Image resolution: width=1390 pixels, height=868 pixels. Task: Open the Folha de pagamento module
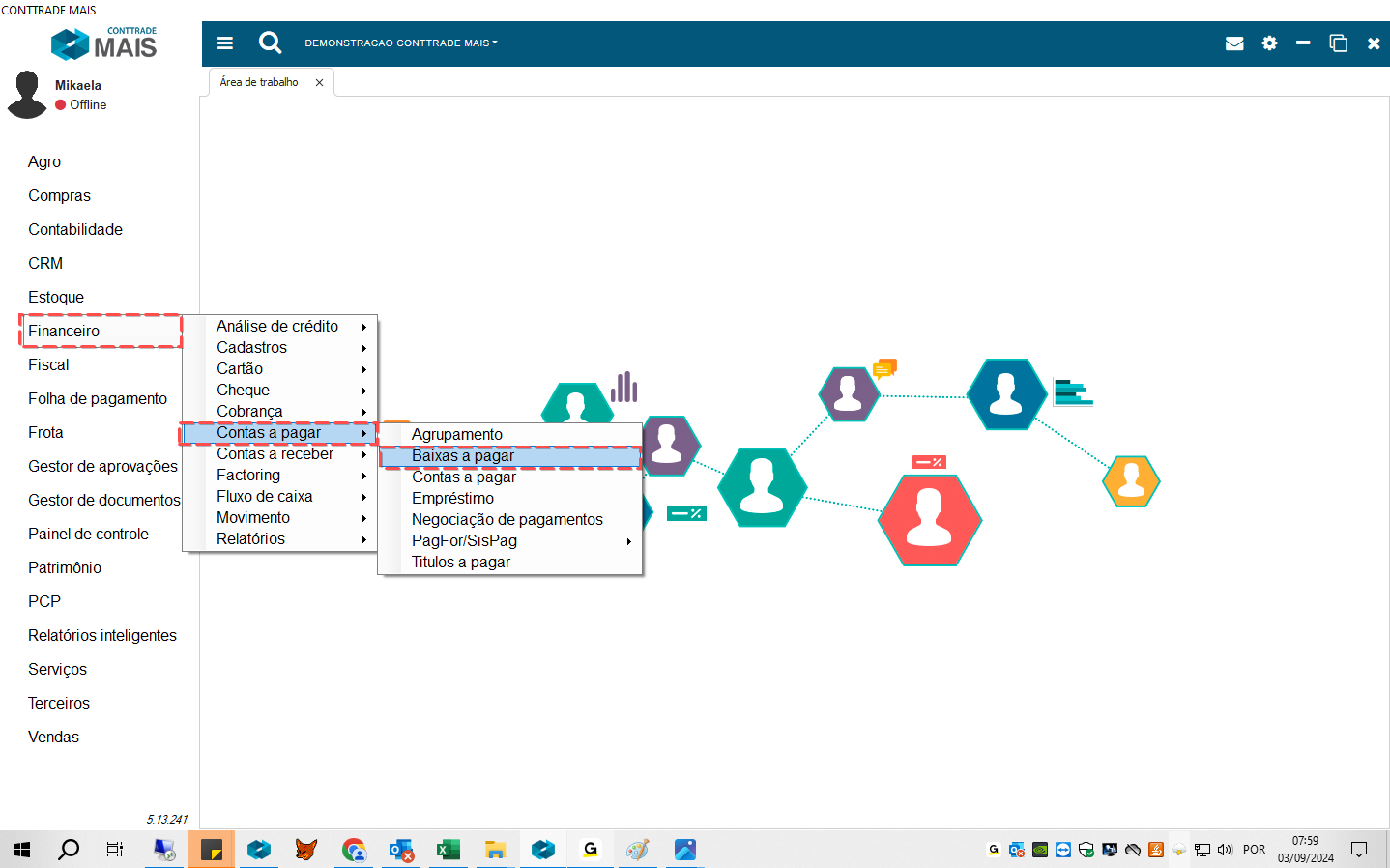point(98,399)
